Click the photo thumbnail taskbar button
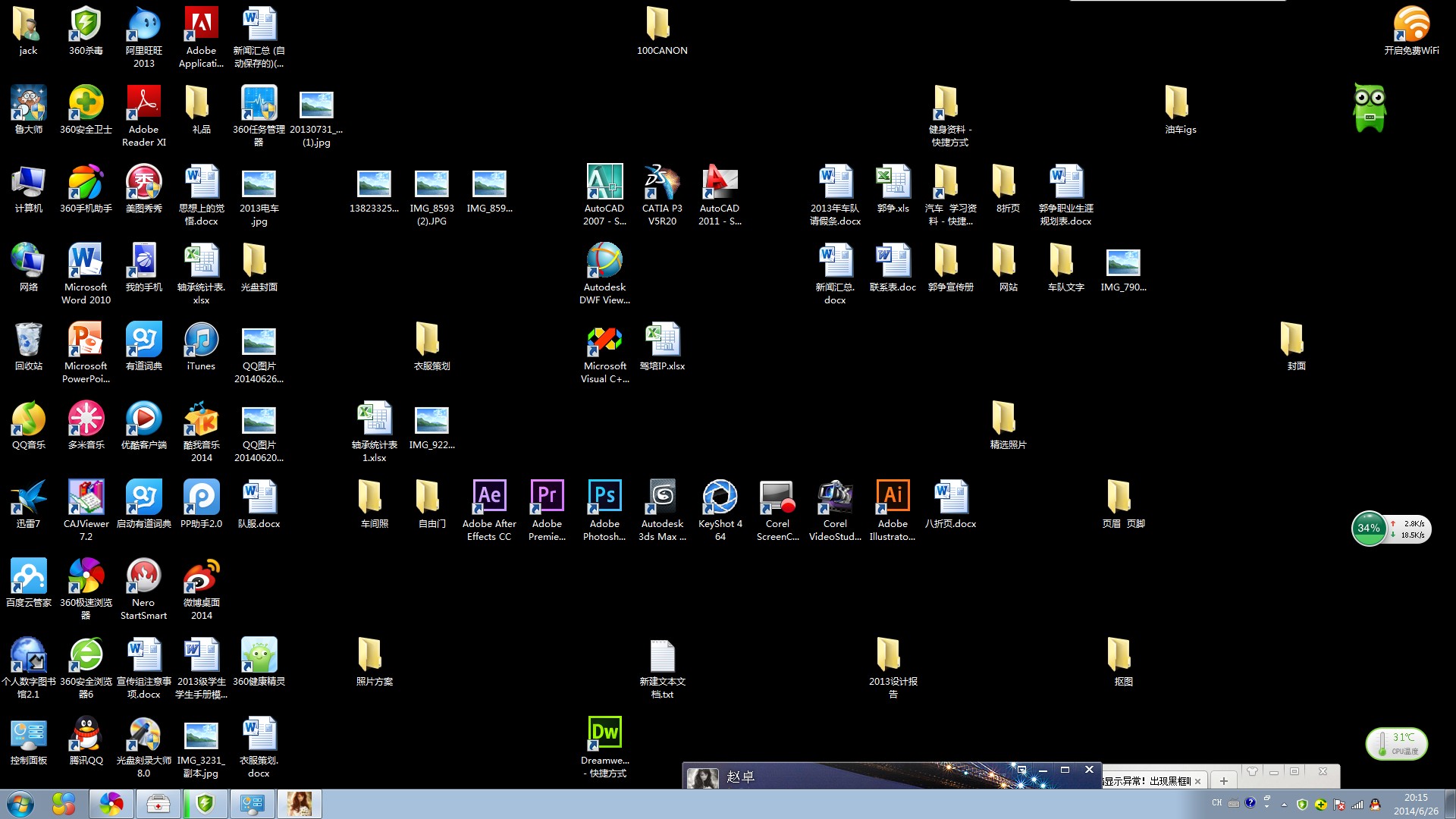 [299, 804]
